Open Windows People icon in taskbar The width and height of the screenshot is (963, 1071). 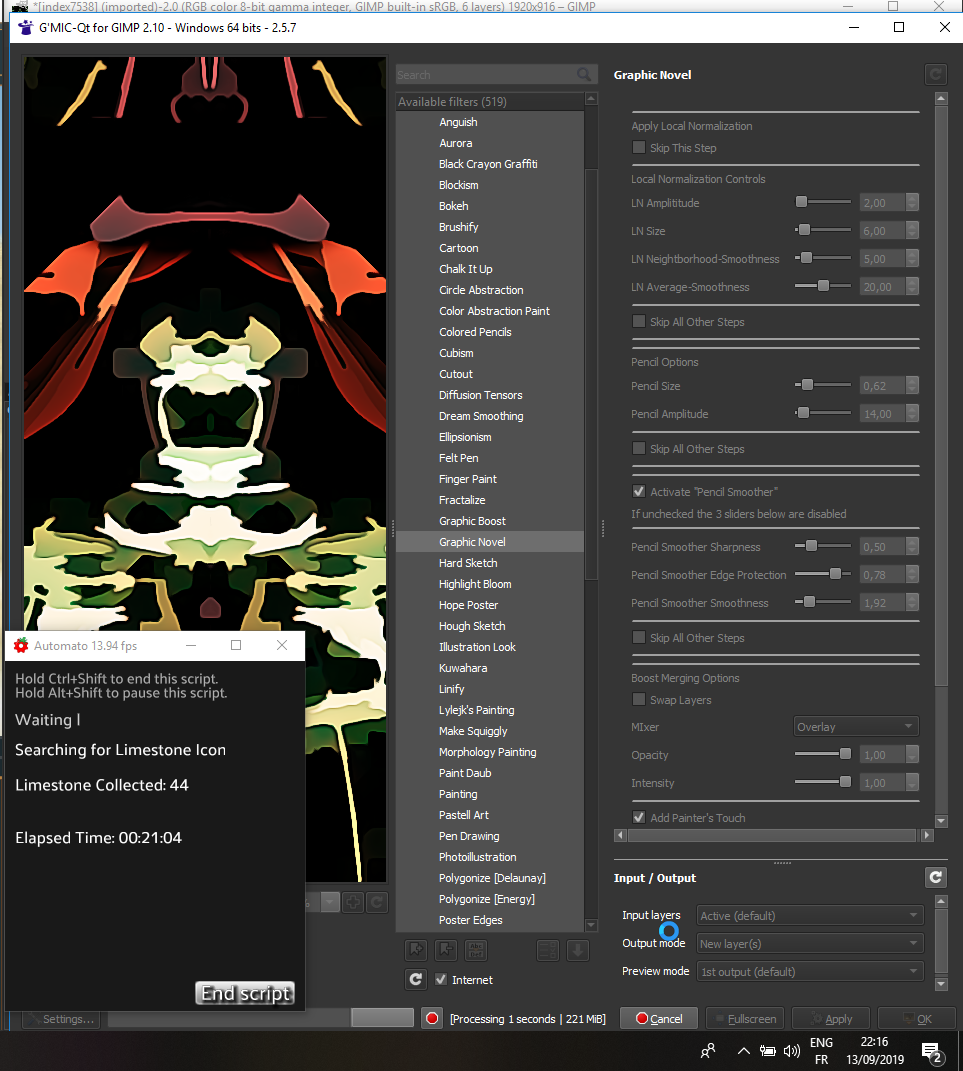708,1051
